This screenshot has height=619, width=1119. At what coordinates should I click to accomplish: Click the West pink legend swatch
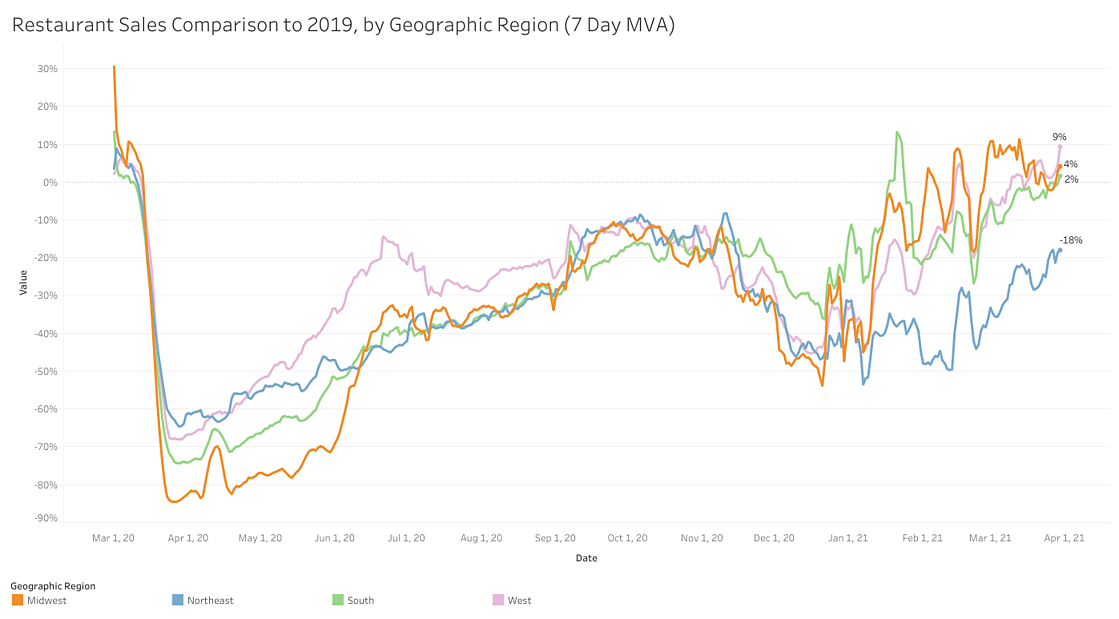(497, 600)
